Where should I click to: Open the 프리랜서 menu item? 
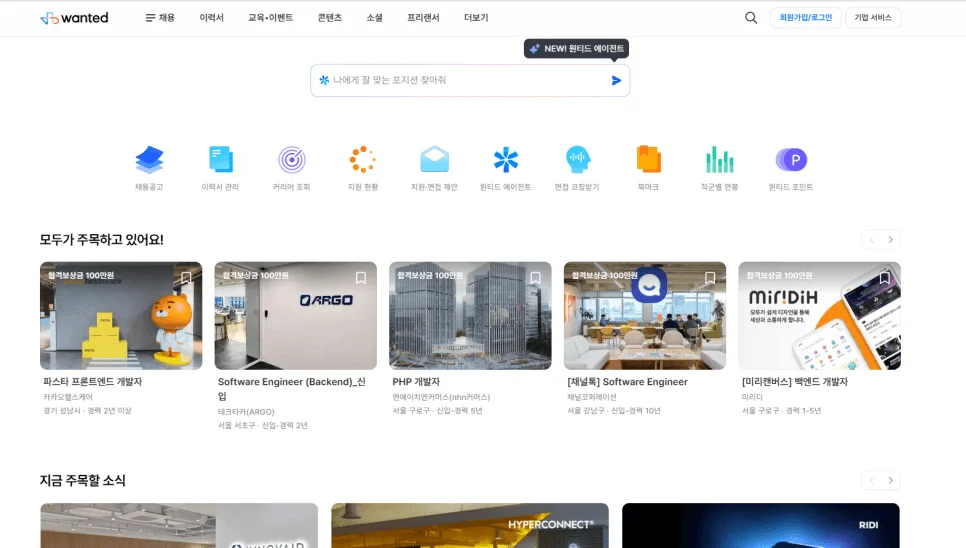[423, 18]
